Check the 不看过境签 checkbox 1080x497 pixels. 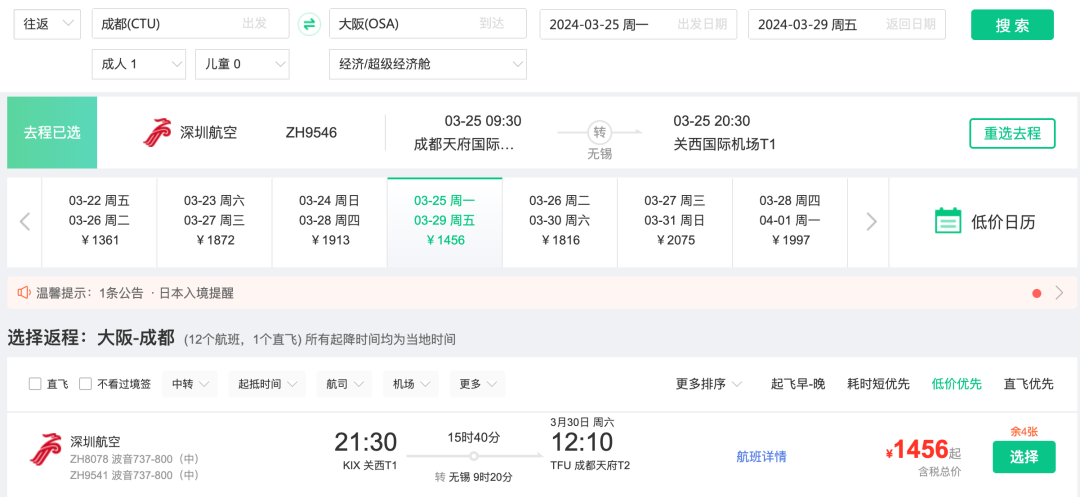[85, 384]
